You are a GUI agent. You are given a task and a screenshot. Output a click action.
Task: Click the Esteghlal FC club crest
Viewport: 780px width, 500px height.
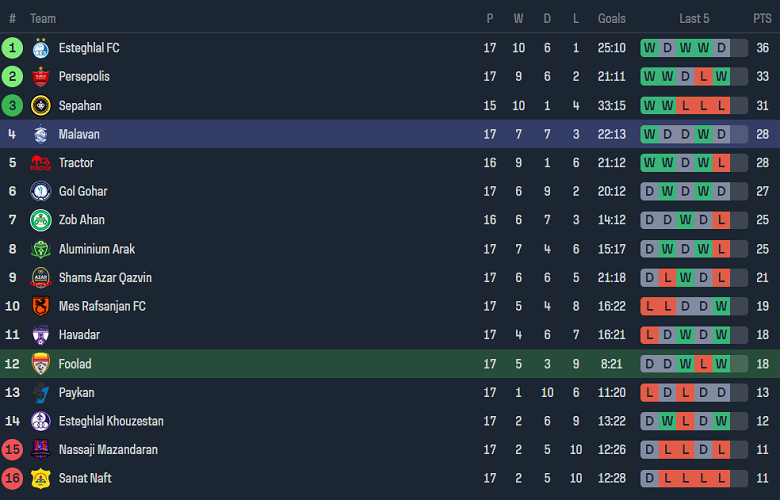(40, 48)
